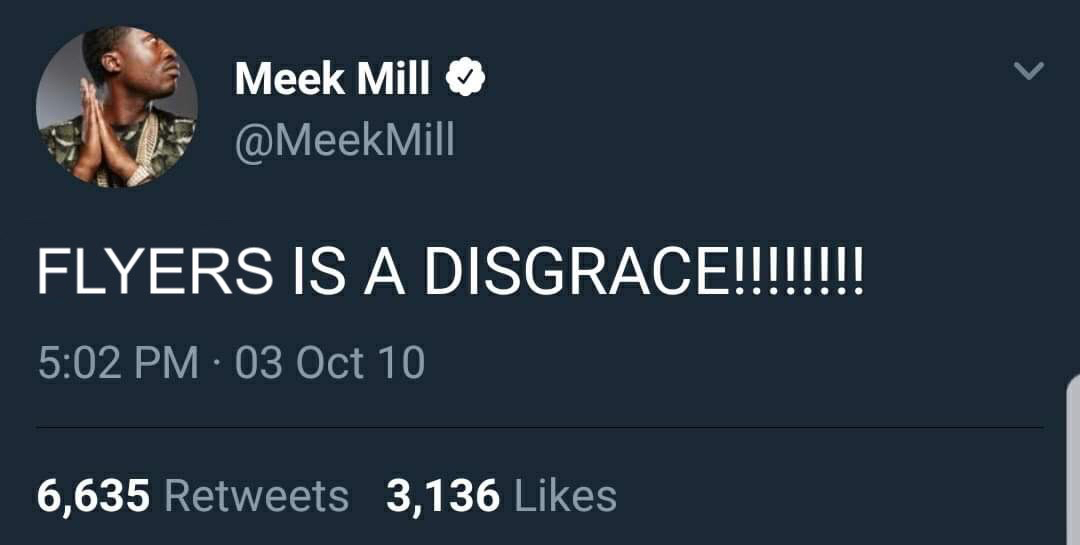Viewport: 1080px width, 545px height.
Task: Click the 6,635 retweet count number
Action: tap(93, 495)
